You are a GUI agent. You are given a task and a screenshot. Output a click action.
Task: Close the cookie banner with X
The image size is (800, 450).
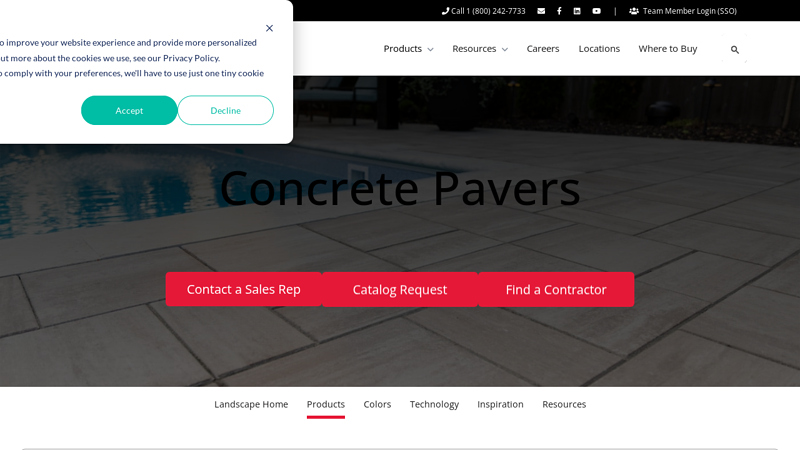tap(269, 28)
